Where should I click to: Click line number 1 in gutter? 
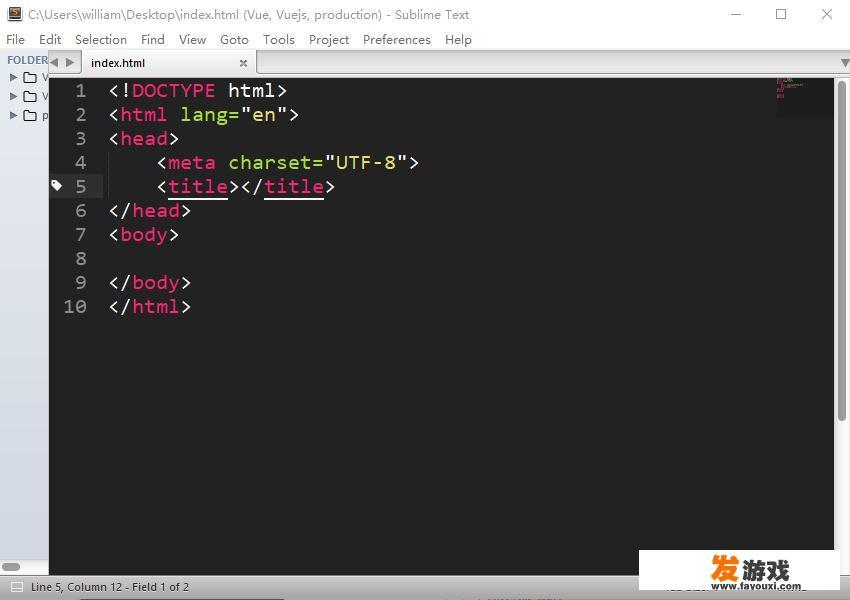point(81,91)
